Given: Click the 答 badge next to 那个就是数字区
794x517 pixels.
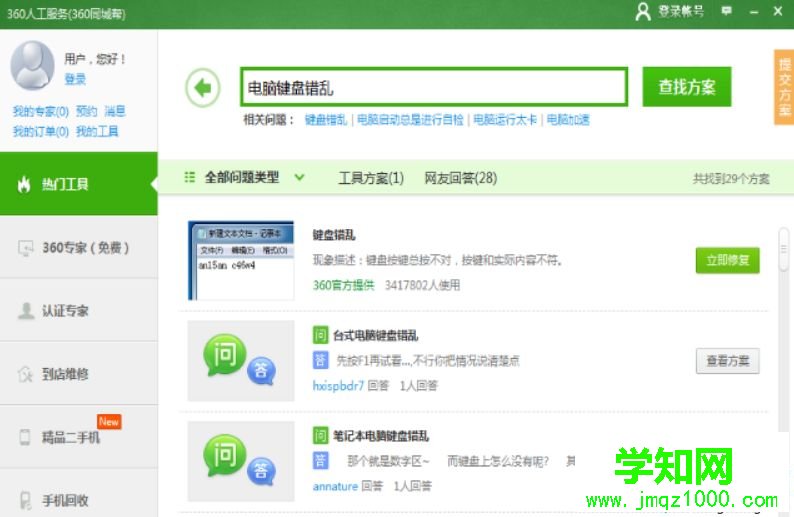Looking at the screenshot, I should click(x=320, y=461).
